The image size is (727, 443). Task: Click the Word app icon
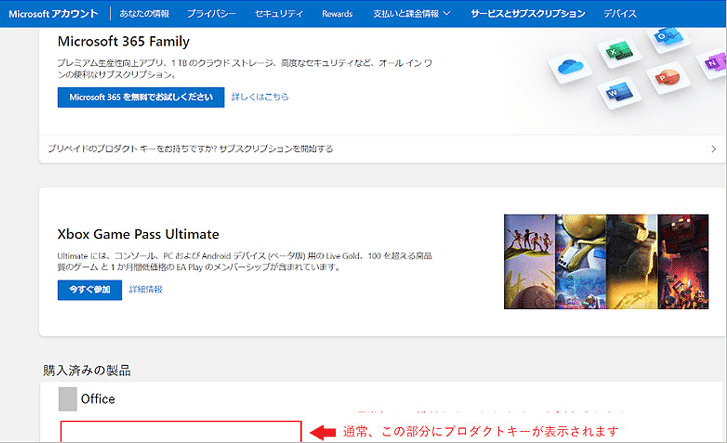point(619,92)
